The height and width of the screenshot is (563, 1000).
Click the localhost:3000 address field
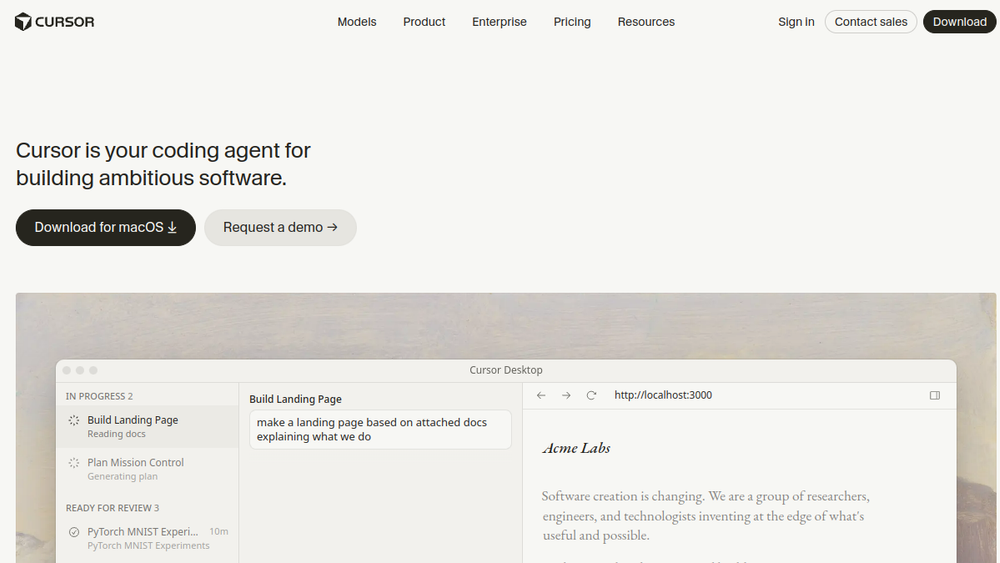point(663,395)
